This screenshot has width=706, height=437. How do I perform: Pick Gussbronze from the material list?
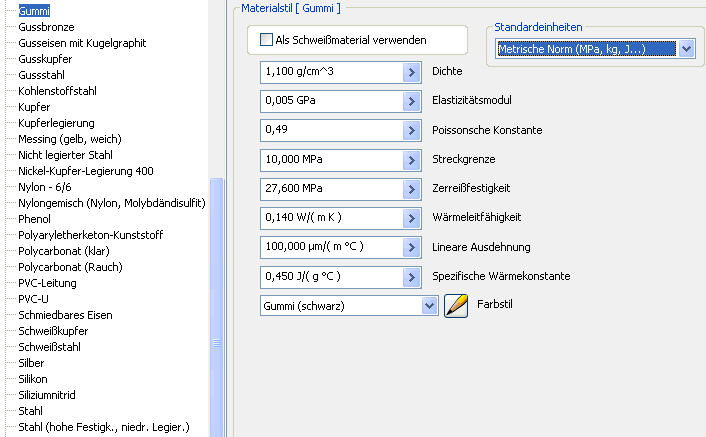pos(46,27)
